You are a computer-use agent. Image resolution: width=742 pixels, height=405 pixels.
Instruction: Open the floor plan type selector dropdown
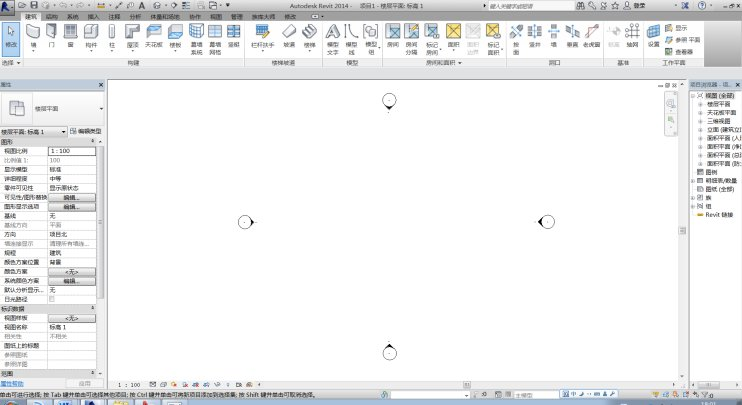101,108
